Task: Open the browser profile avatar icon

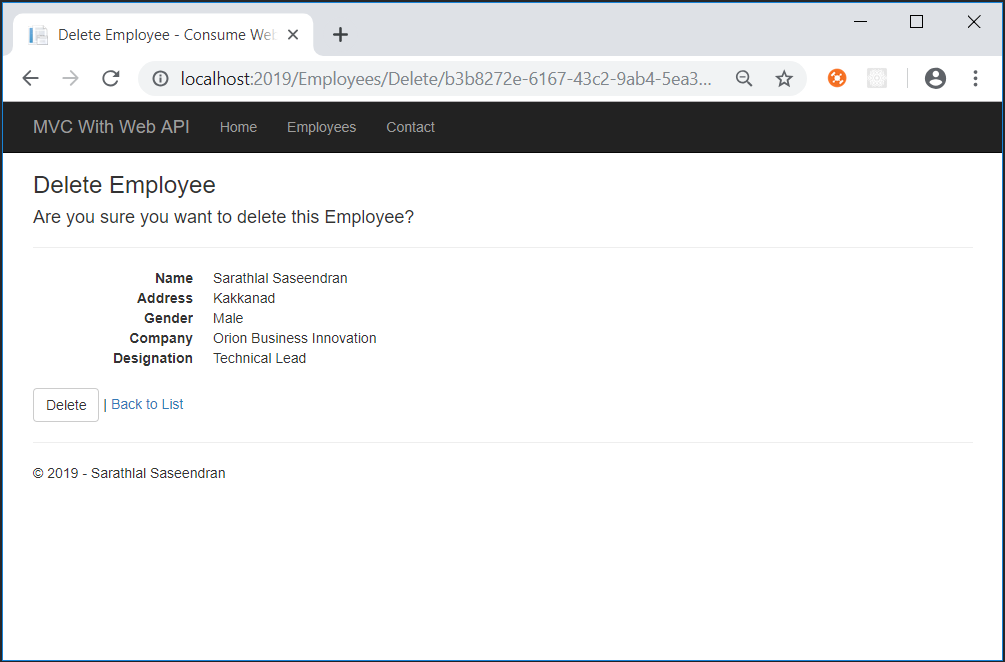Action: click(x=935, y=78)
